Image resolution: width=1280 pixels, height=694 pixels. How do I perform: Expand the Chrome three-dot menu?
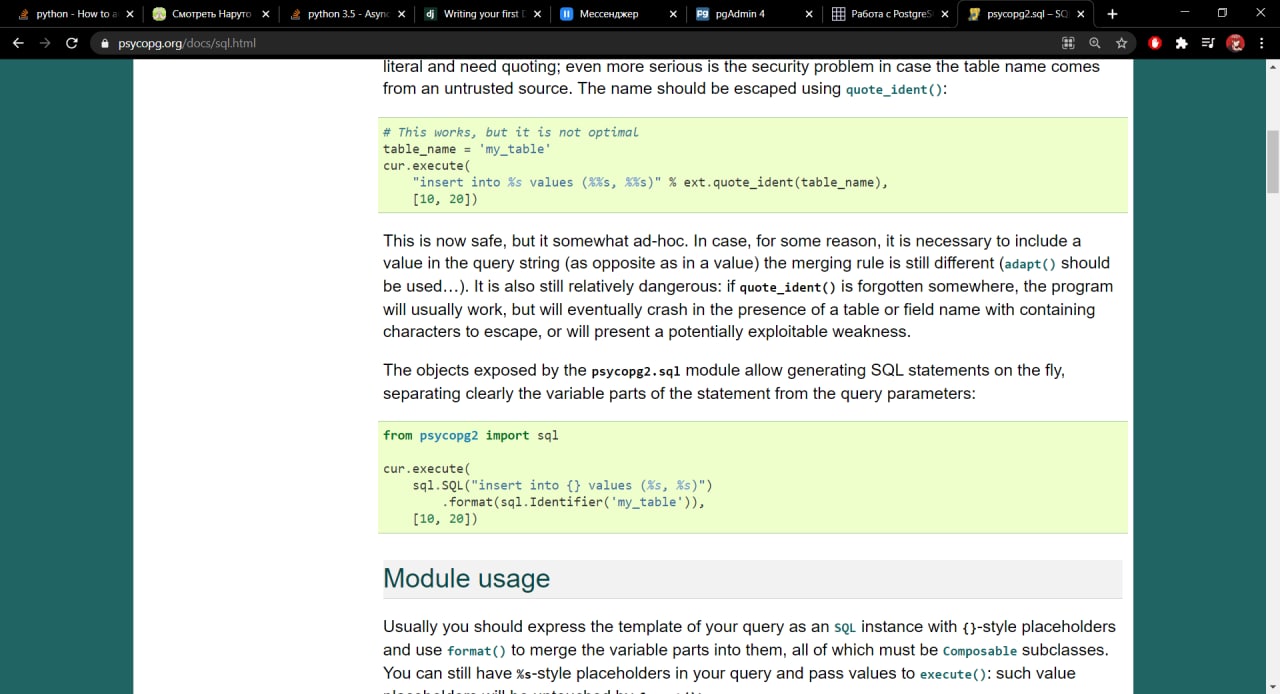(x=1262, y=43)
